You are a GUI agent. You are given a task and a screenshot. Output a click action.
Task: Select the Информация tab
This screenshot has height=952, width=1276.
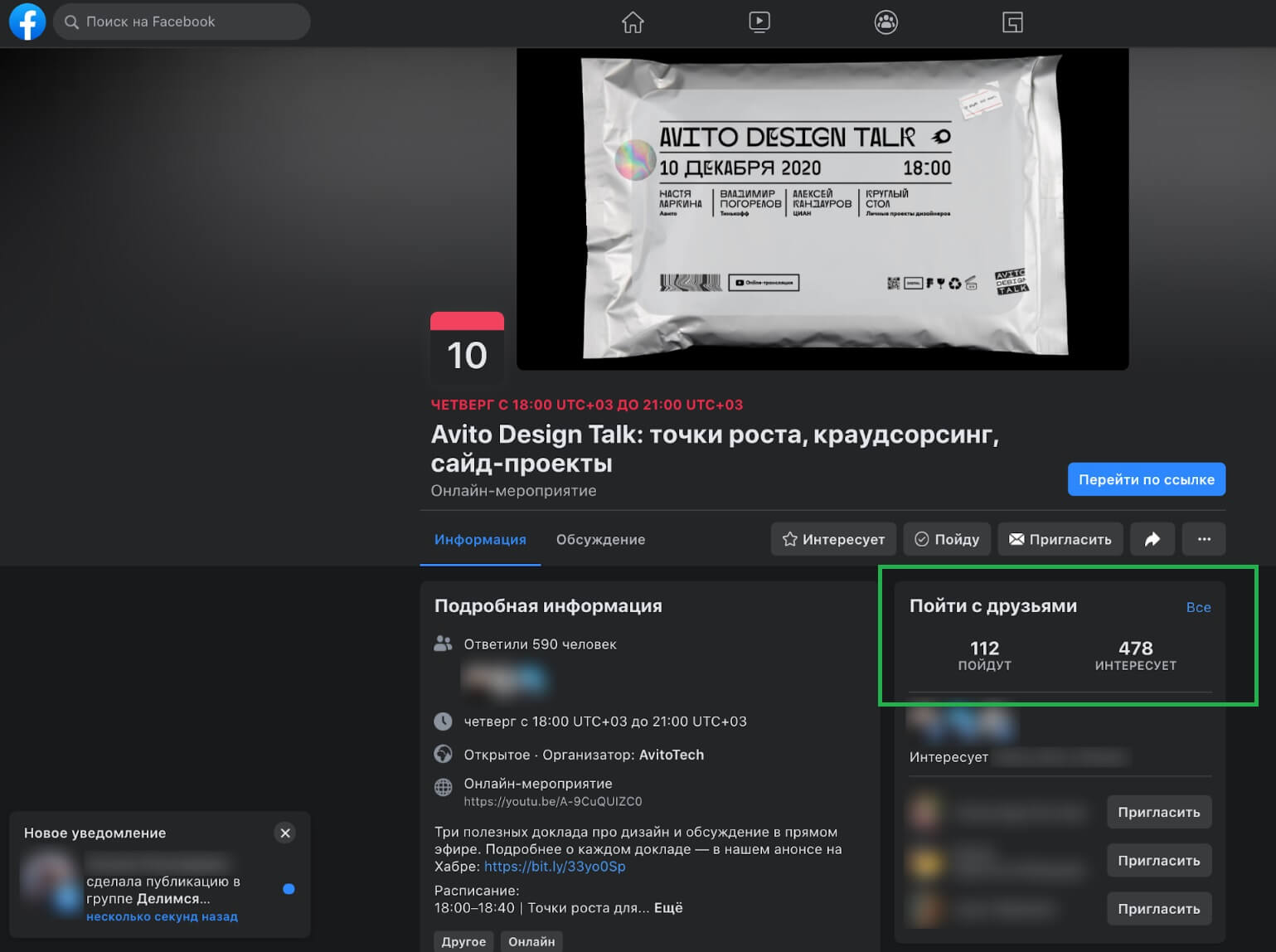(x=480, y=539)
